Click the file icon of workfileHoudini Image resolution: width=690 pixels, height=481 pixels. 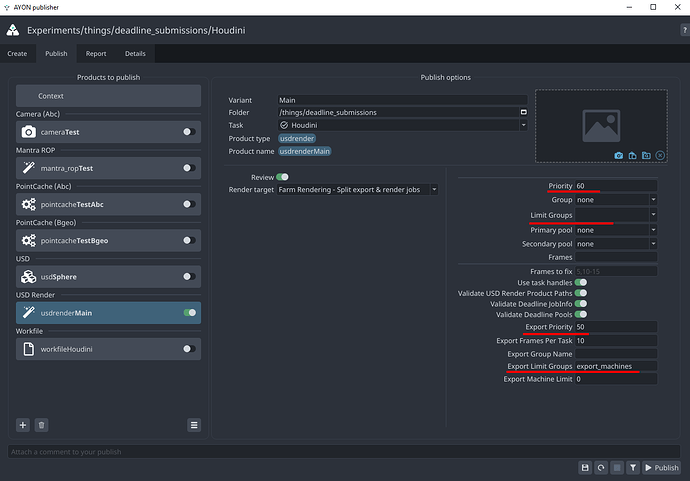(x=29, y=349)
